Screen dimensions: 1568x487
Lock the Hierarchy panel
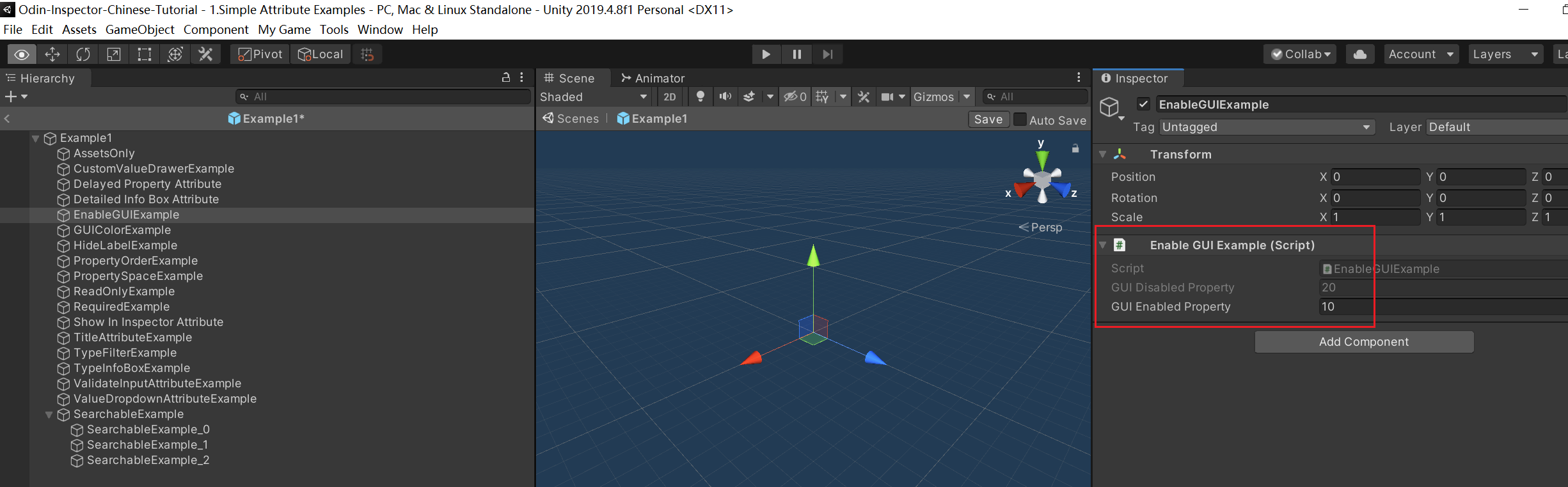(506, 77)
